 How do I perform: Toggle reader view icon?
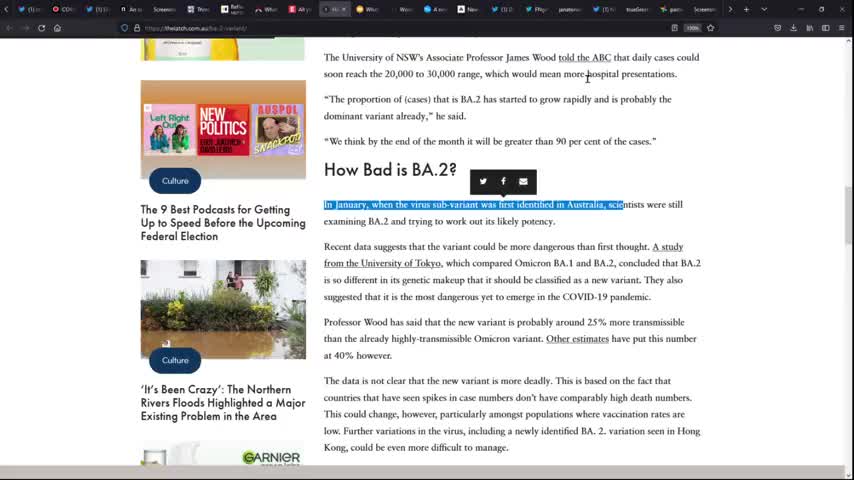(x=674, y=28)
